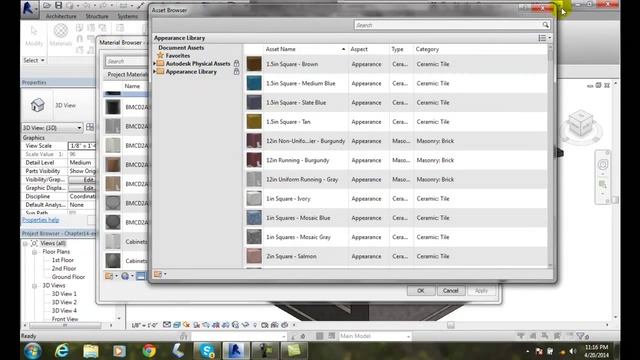Image resolution: width=640 pixels, height=360 pixels.
Task: Choose the 12in Running - Burgundy asset
Action: point(396,160)
